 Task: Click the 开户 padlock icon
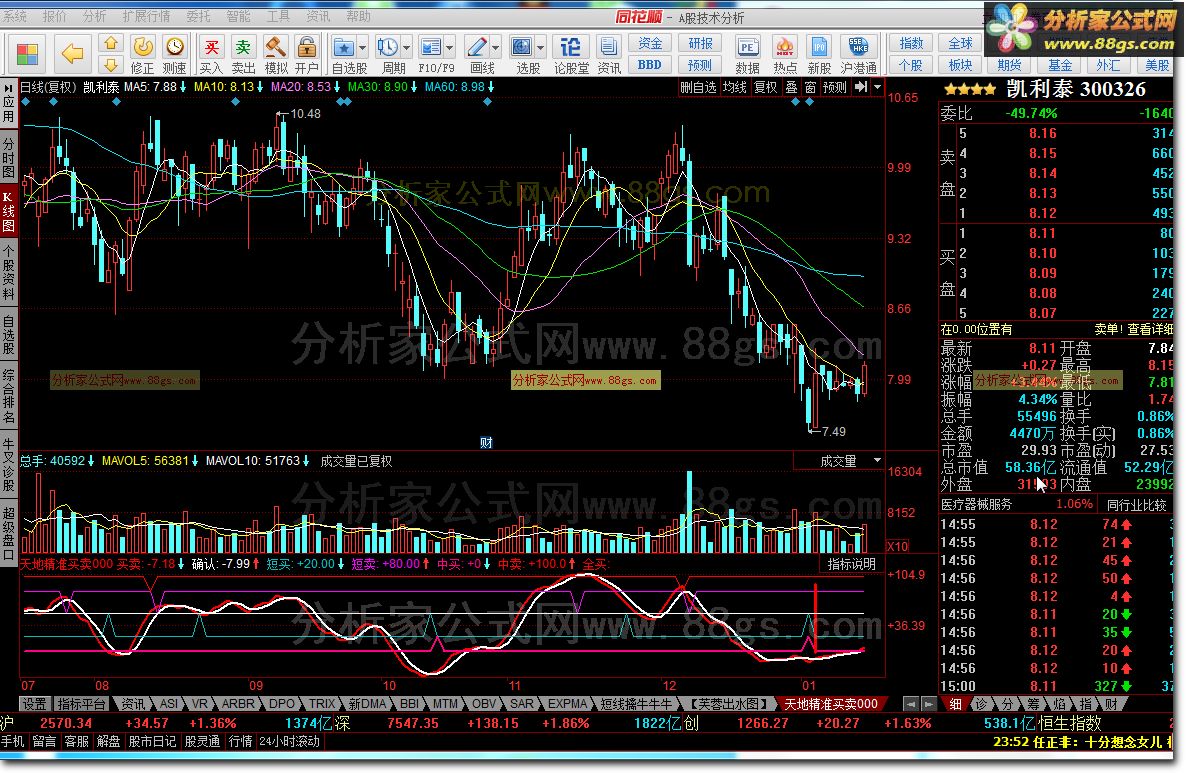pyautogui.click(x=306, y=48)
